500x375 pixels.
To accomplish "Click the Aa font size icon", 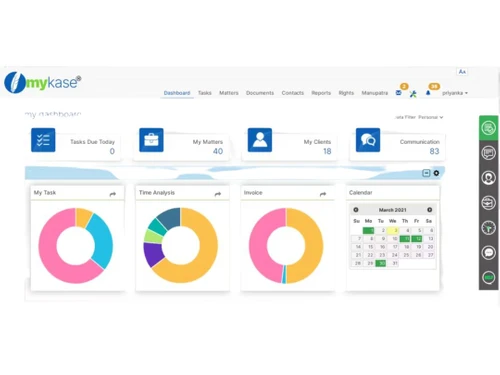I will tap(462, 72).
